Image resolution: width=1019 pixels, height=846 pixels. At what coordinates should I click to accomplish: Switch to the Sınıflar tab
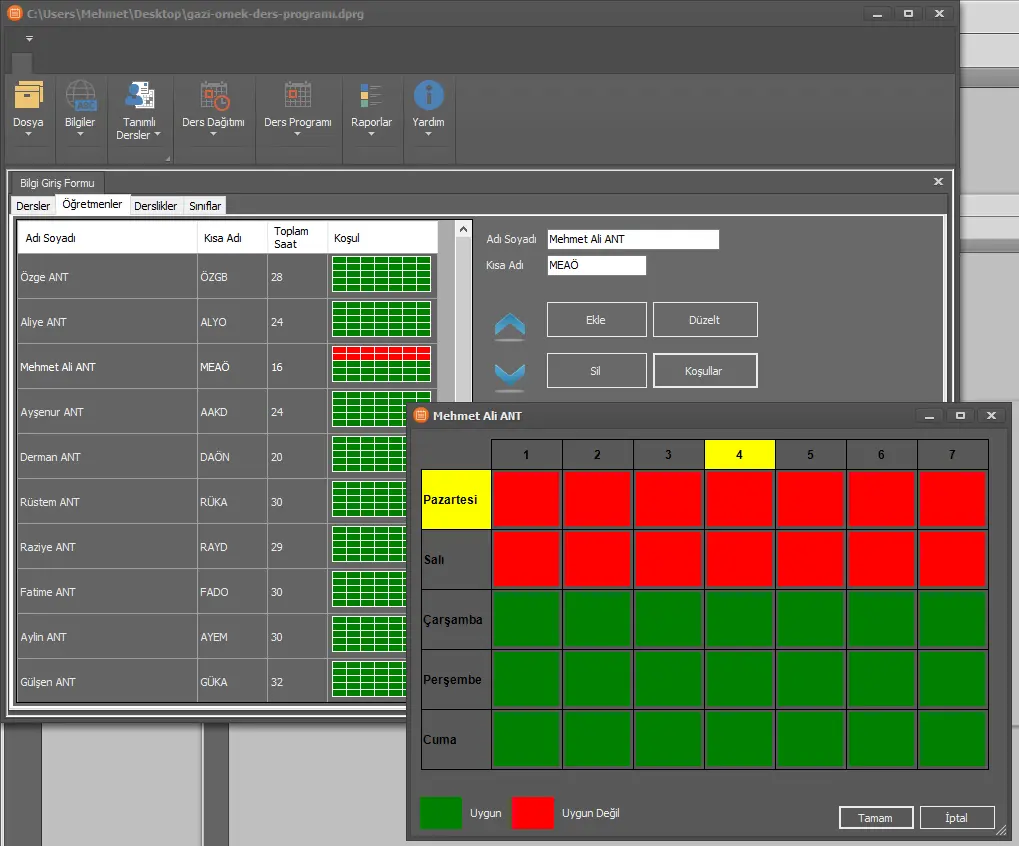205,206
